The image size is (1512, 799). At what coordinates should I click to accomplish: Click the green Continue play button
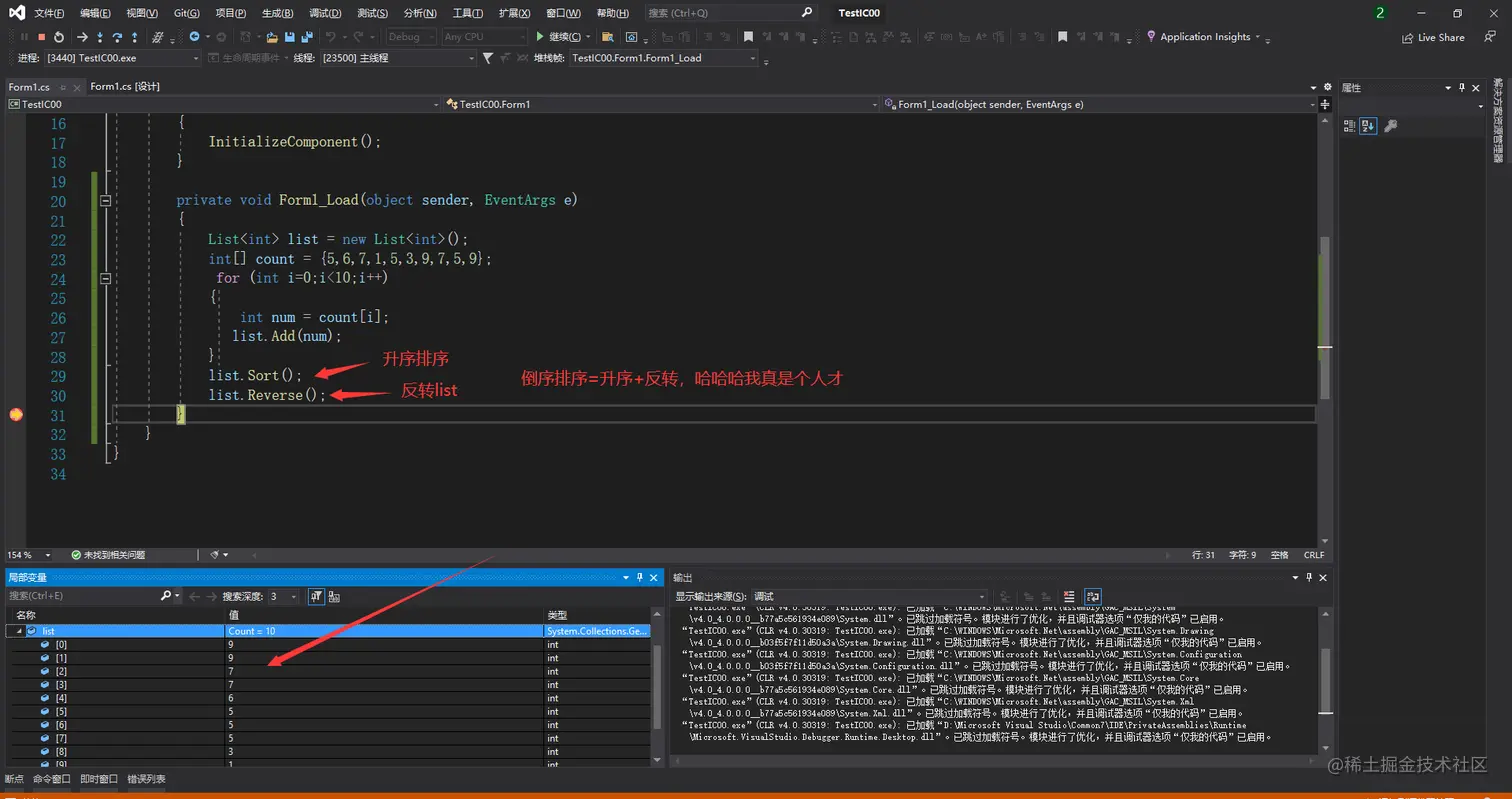[x=540, y=37]
